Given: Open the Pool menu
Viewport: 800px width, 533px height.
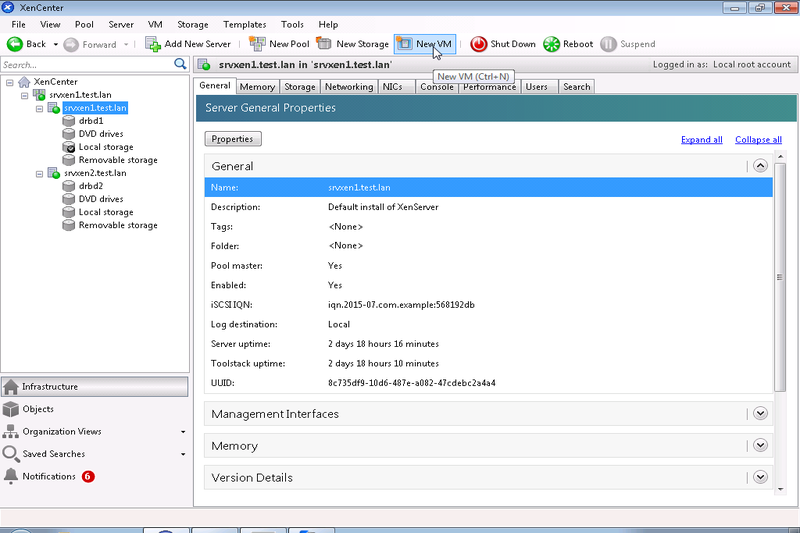Looking at the screenshot, I should click(84, 24).
